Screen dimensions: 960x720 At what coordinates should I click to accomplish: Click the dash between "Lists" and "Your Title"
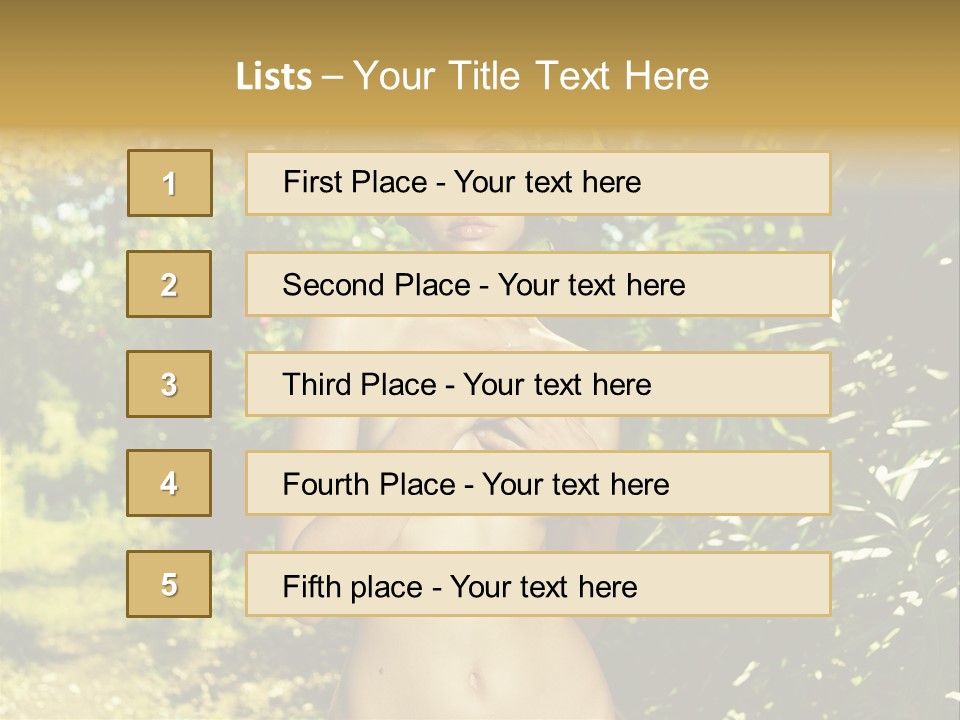(332, 77)
